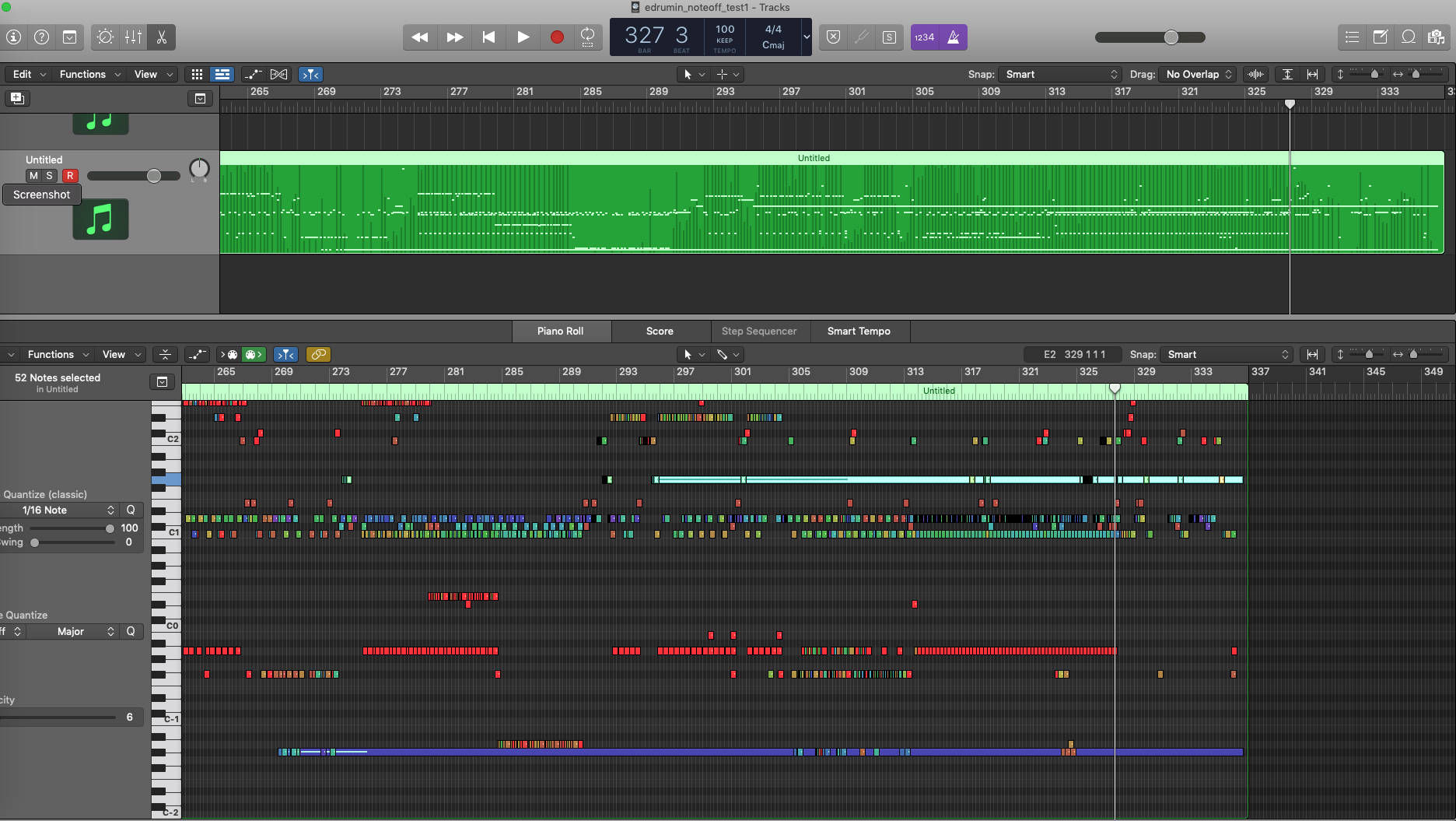Screen dimensions: 1456x821
Task: Open track header options popup button
Action: pos(200,98)
